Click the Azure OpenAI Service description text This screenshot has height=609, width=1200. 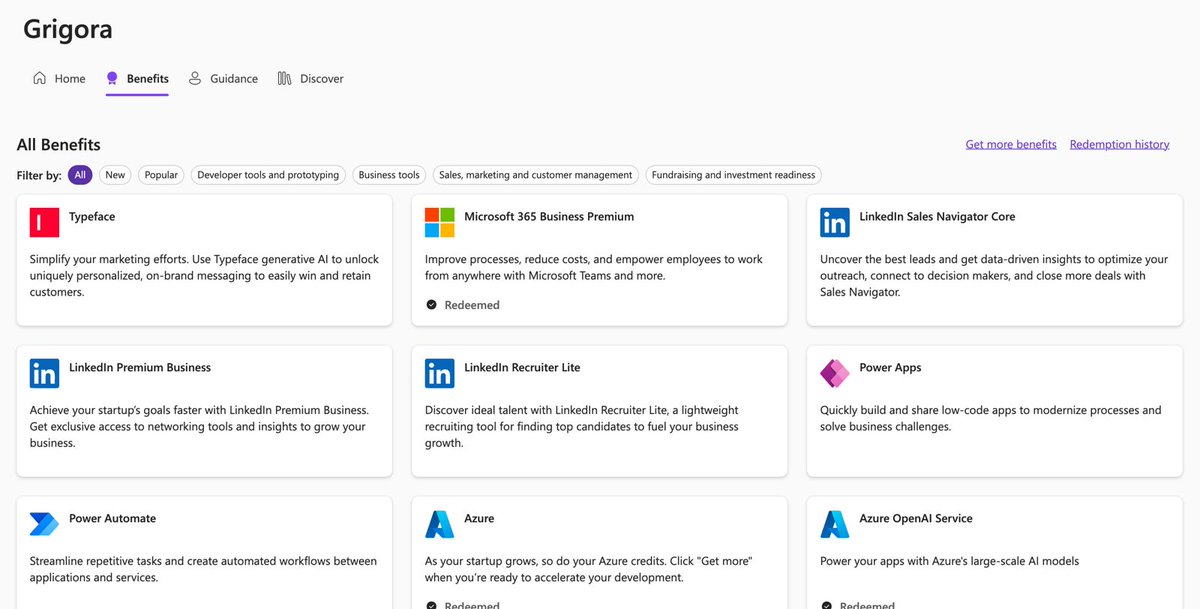[950, 561]
